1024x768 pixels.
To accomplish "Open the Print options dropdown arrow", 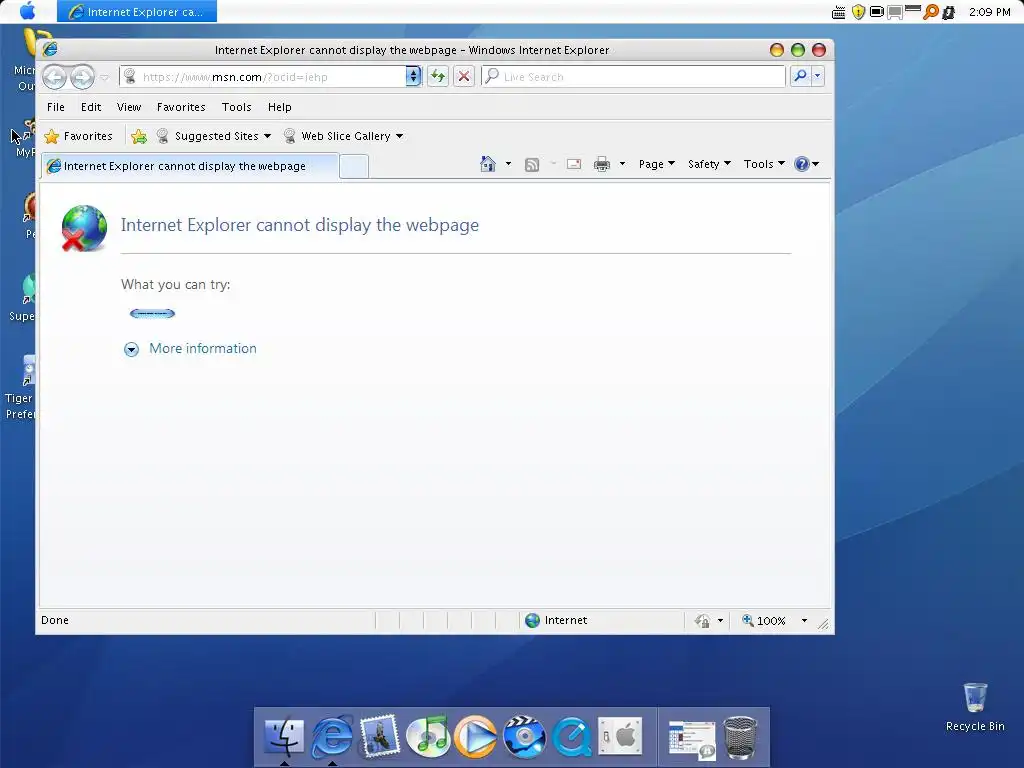I will (622, 164).
